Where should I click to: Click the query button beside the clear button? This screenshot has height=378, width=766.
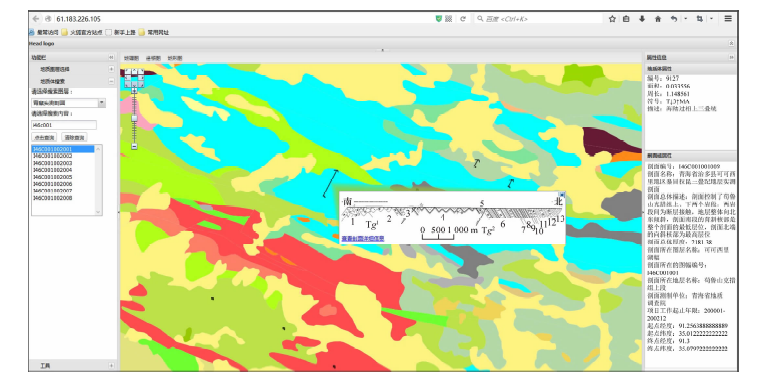44,137
